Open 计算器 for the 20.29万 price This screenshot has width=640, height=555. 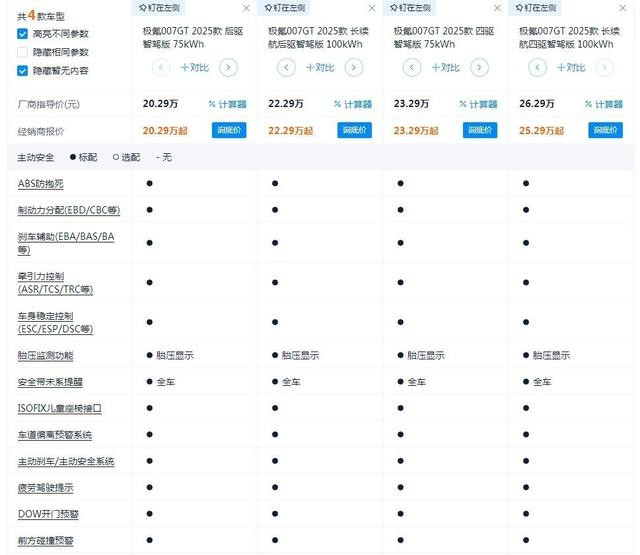tap(227, 104)
